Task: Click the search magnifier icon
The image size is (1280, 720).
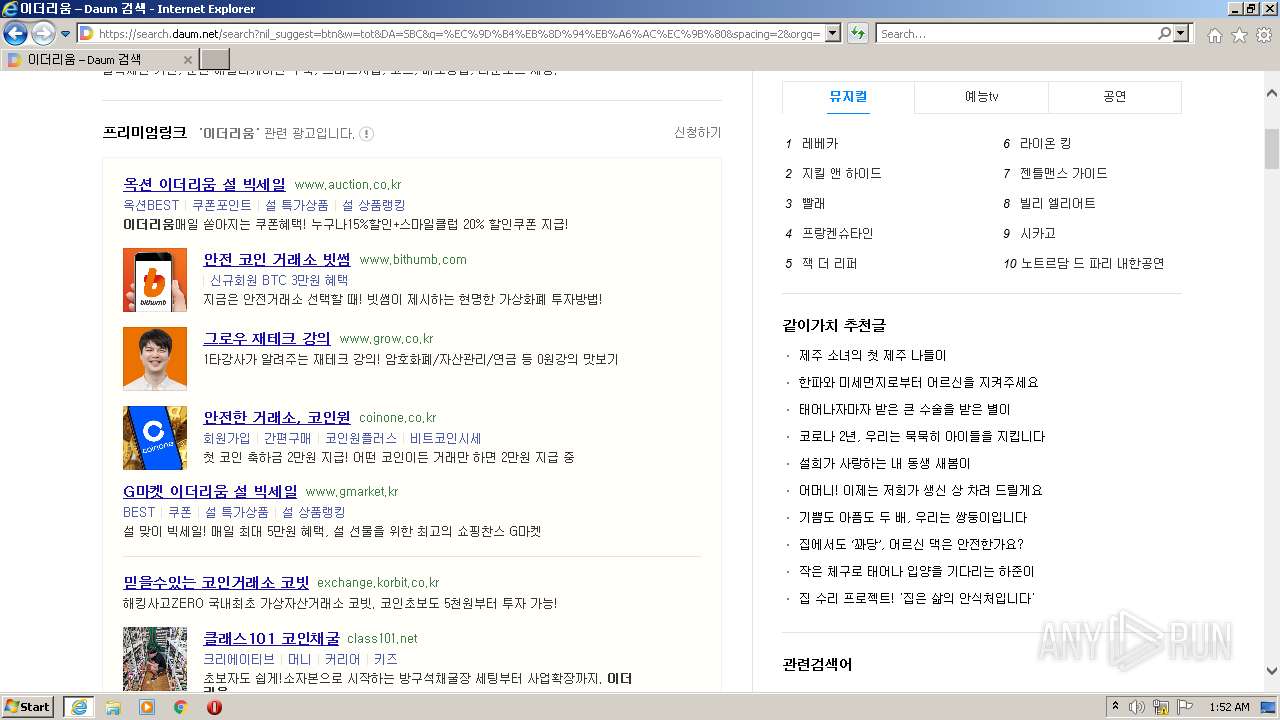Action: (x=1164, y=34)
